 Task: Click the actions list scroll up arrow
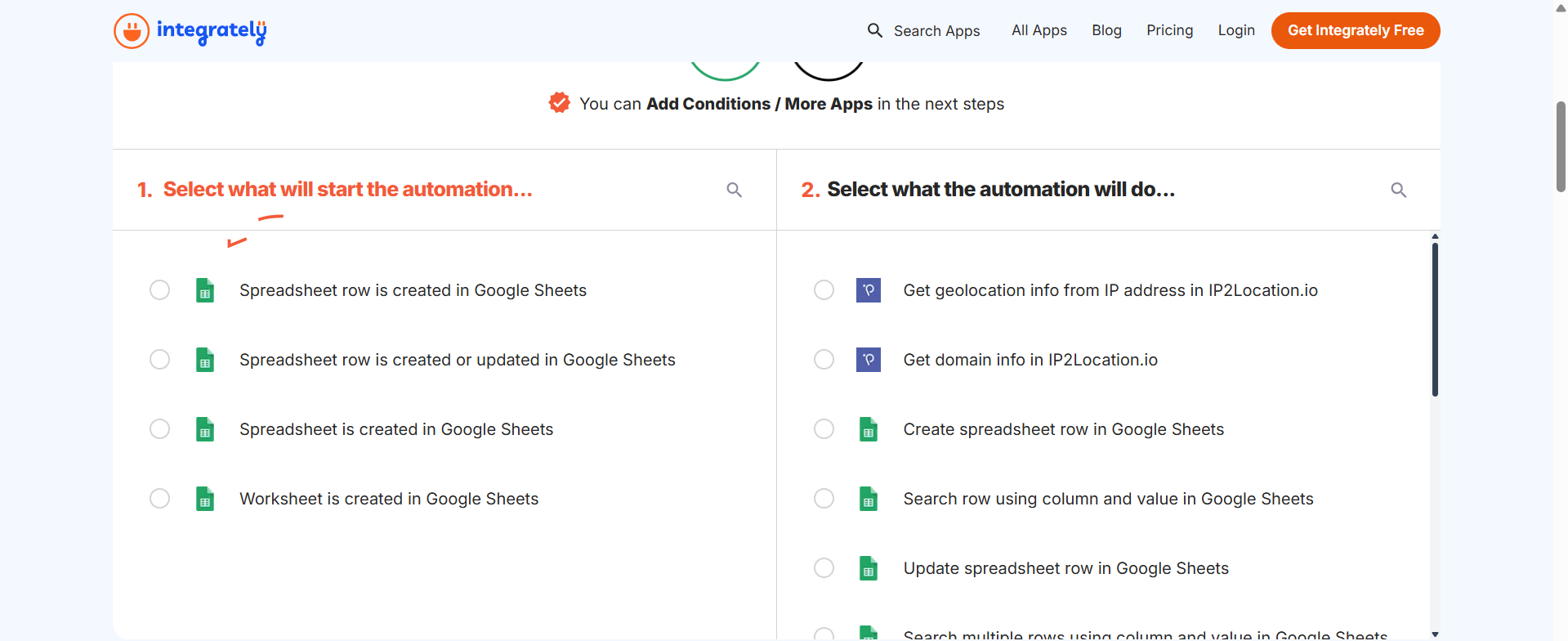point(1435,236)
